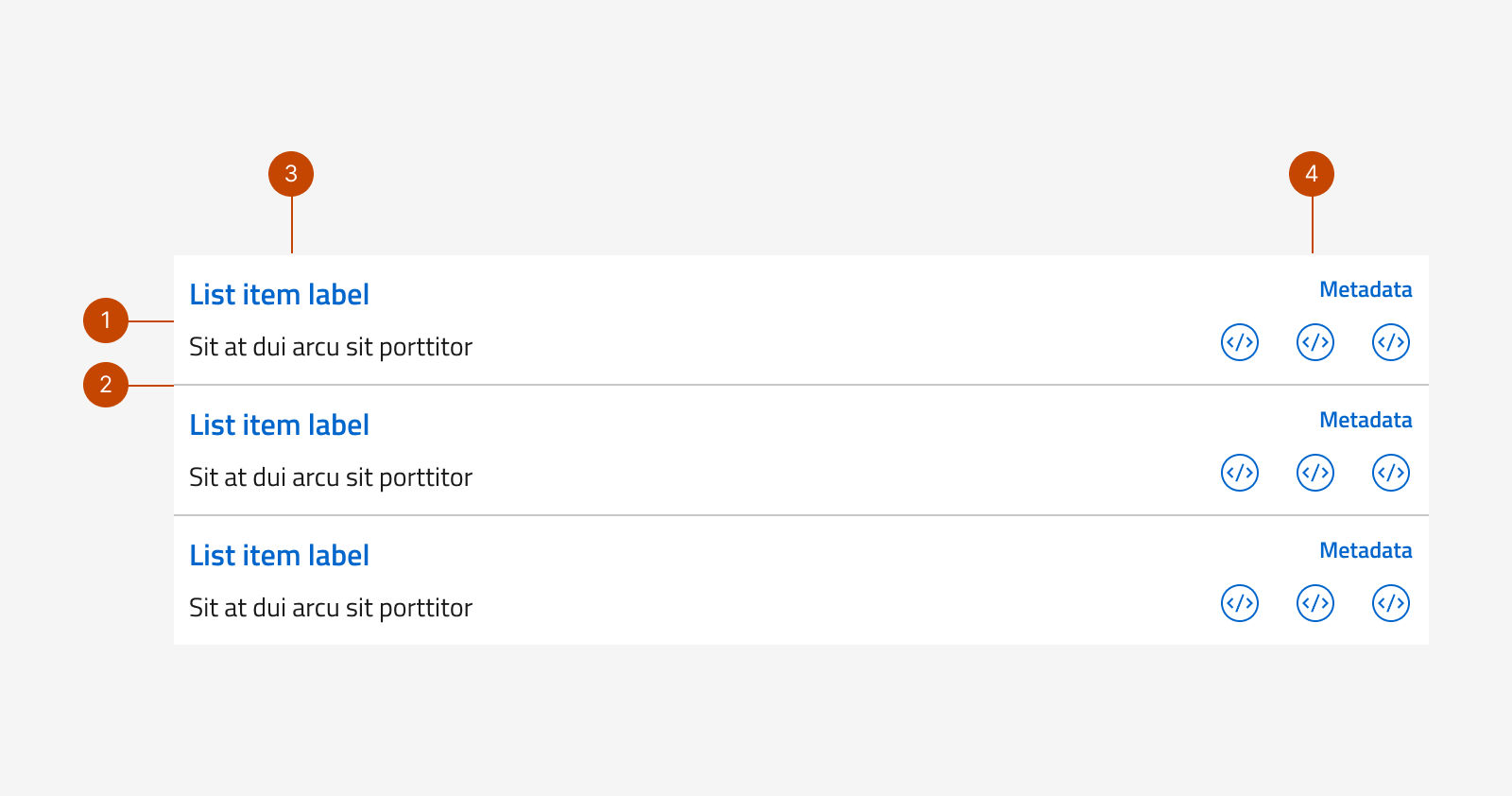1512x796 pixels.
Task: Open the third List item label link
Action: click(279, 556)
